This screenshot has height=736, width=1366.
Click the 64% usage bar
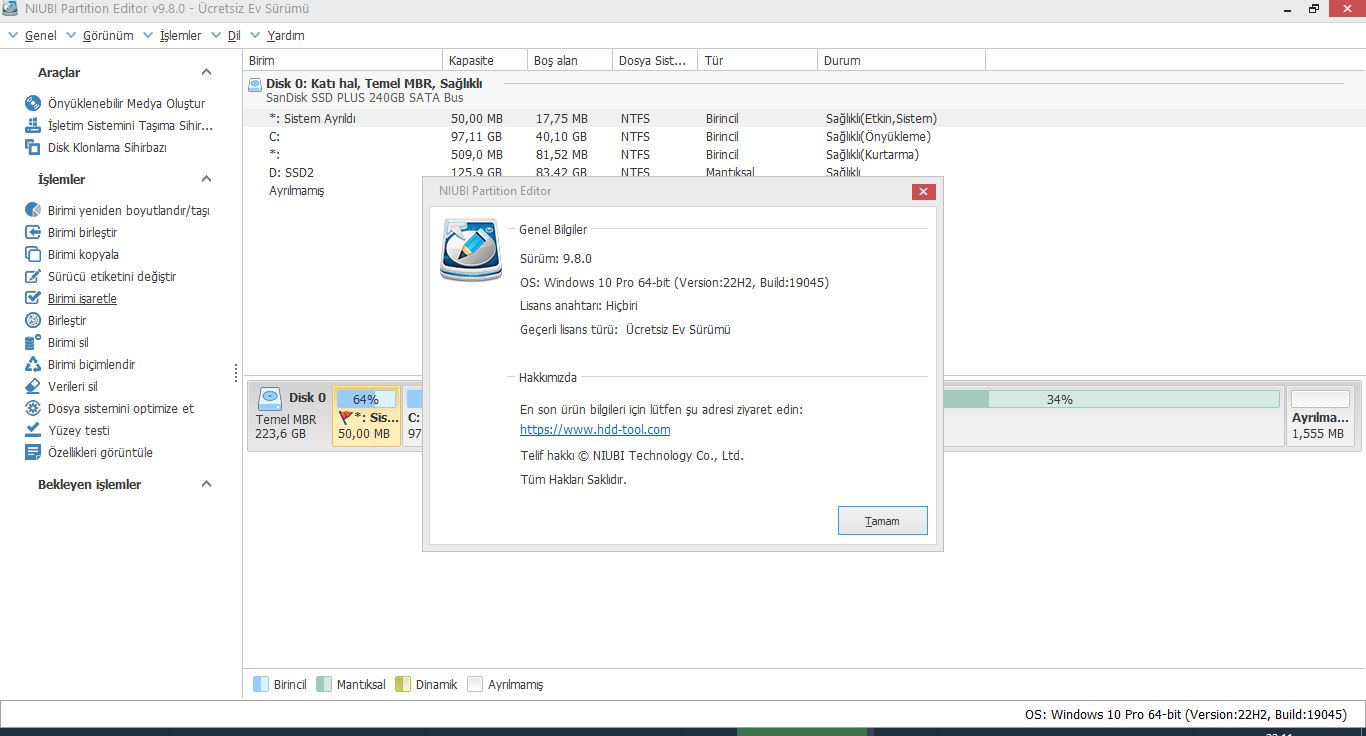[367, 399]
